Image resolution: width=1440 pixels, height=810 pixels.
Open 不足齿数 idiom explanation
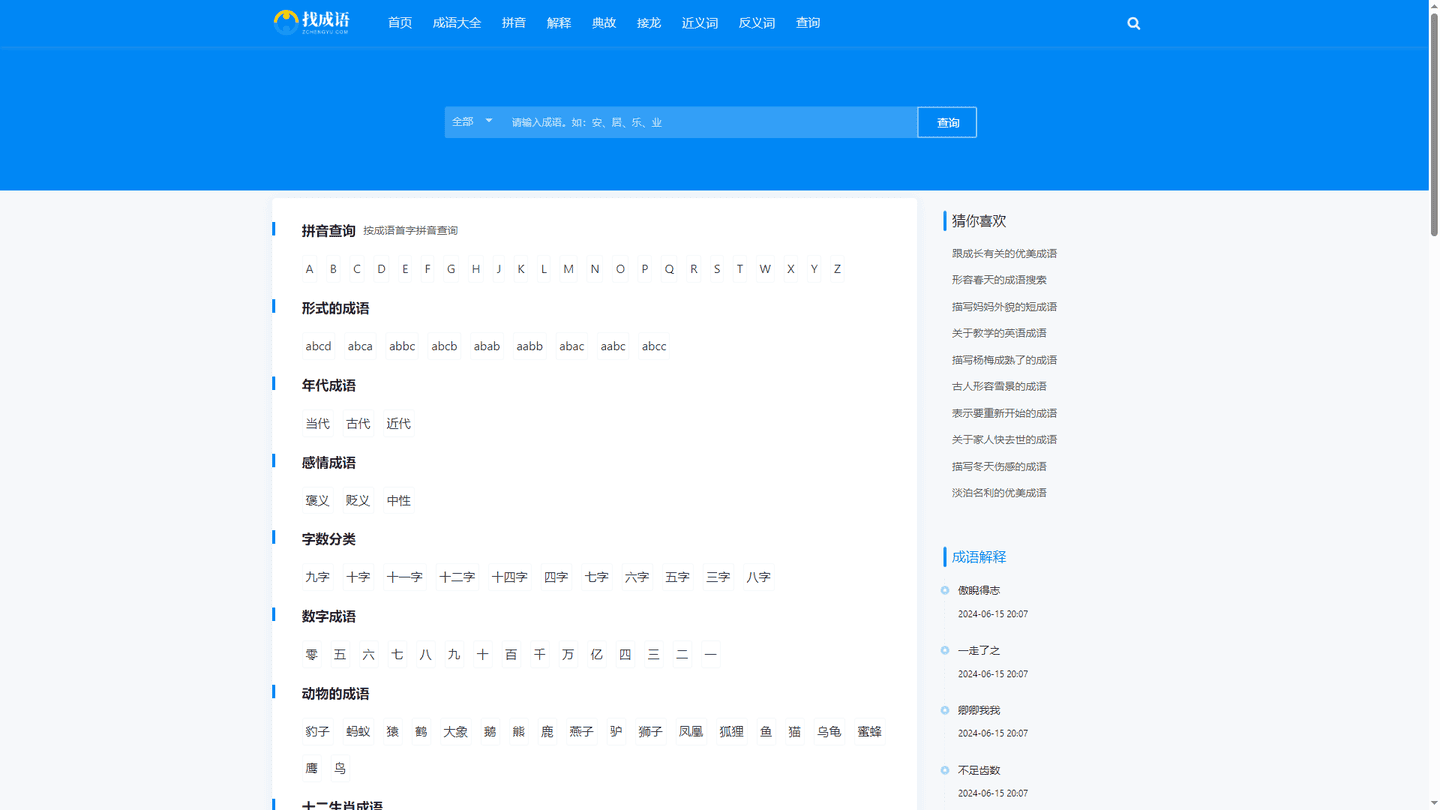pyautogui.click(x=979, y=771)
